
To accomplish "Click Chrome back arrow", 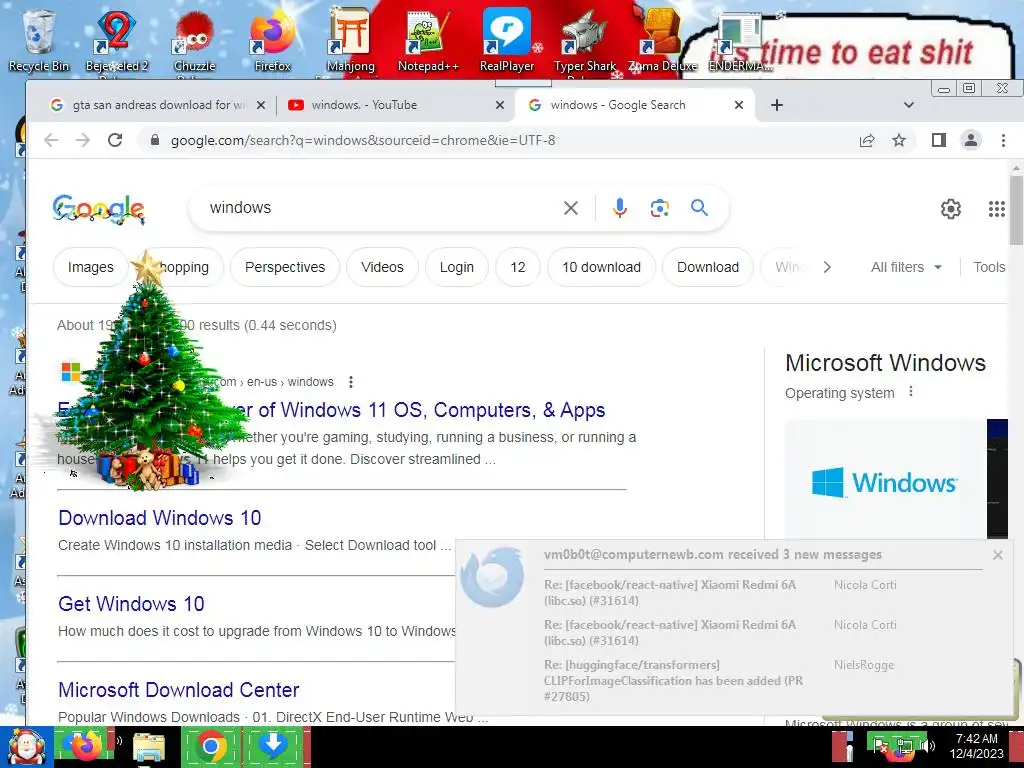I will [x=51, y=140].
